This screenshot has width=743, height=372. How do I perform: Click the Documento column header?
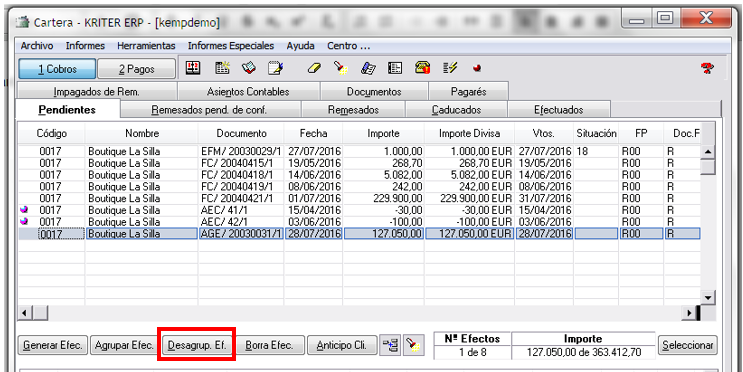click(242, 134)
